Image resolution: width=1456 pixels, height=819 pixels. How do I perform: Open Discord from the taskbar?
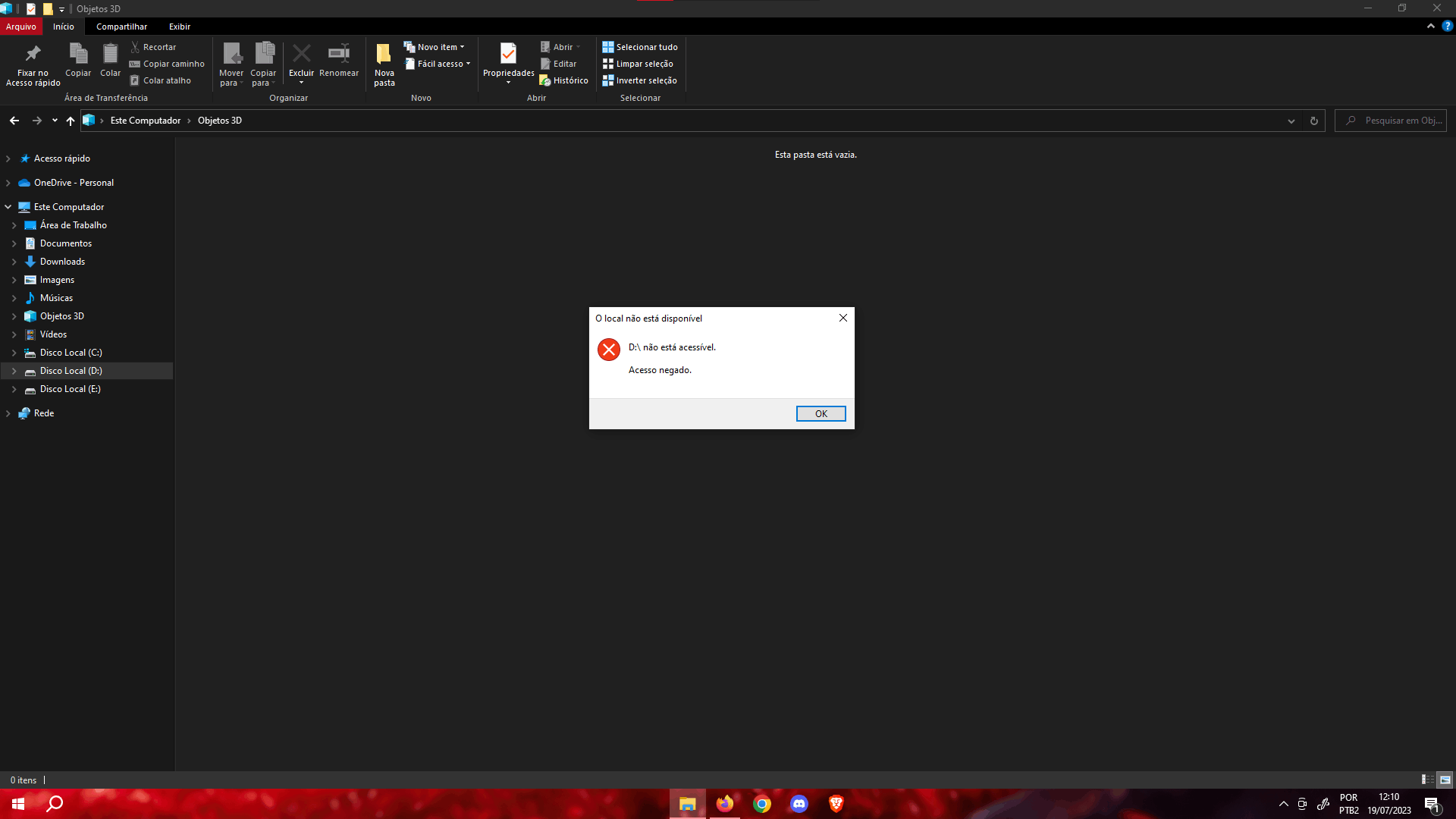[x=799, y=804]
